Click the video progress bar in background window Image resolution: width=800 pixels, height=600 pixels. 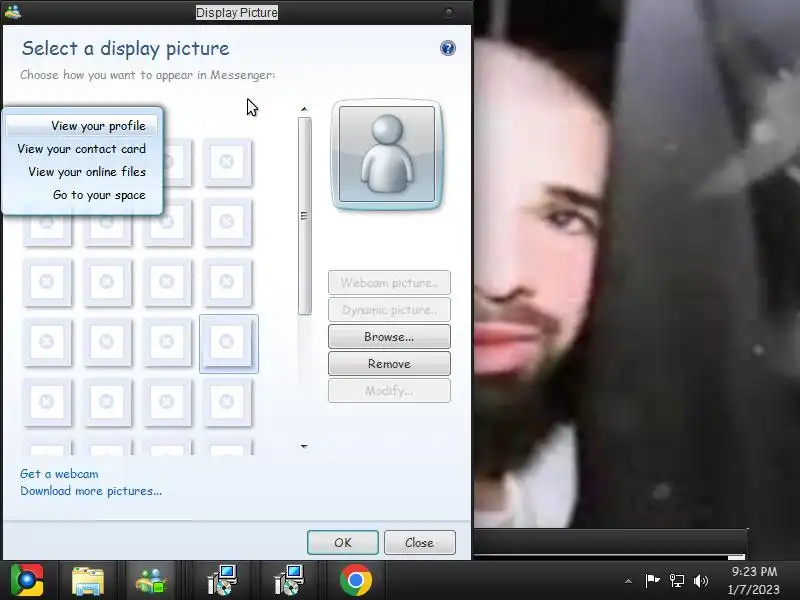tap(610, 556)
